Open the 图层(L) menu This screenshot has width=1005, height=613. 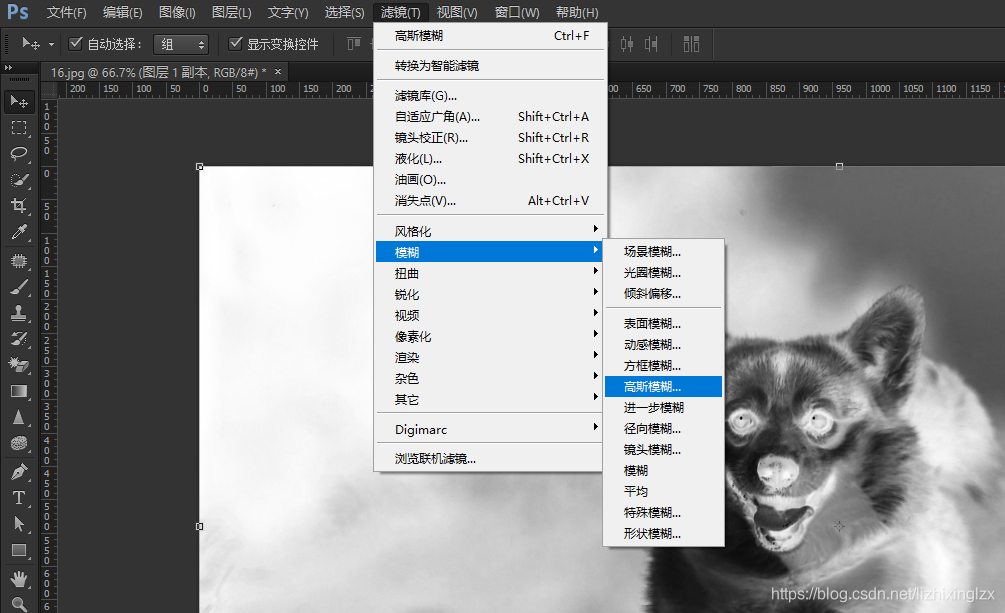click(231, 12)
